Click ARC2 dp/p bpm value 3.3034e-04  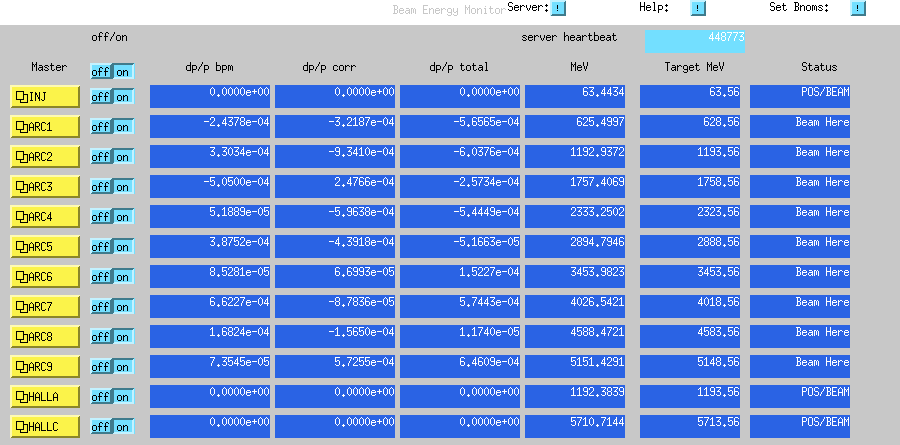[210, 156]
